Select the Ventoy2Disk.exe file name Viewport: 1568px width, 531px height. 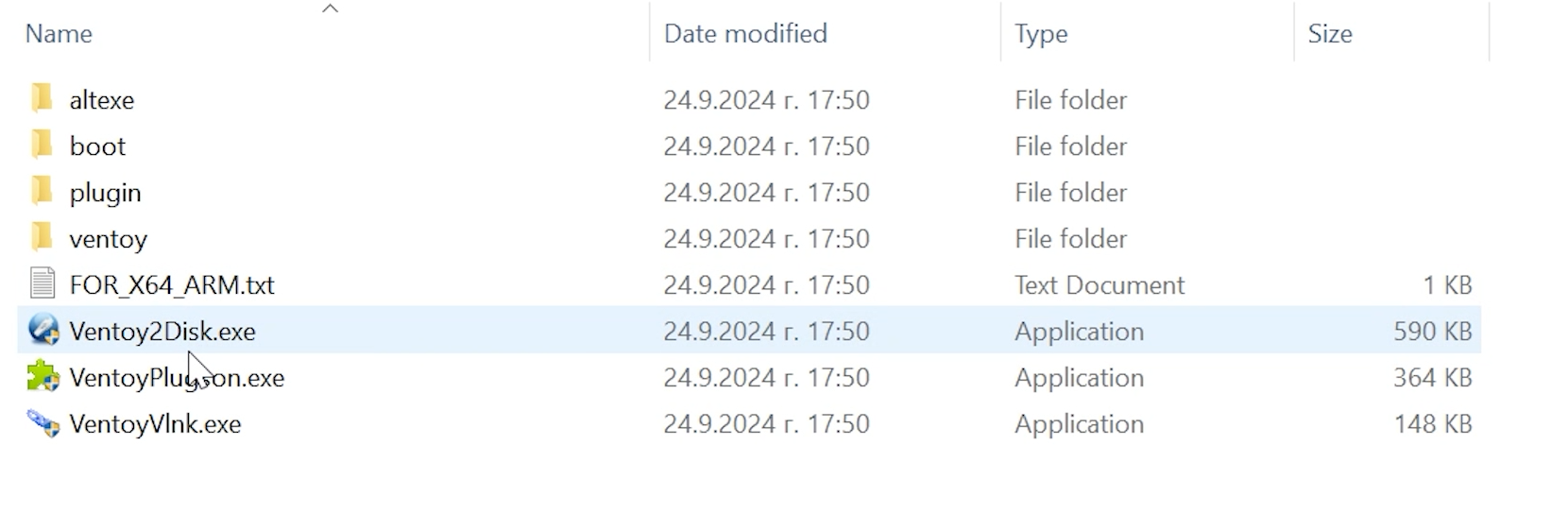(x=162, y=331)
